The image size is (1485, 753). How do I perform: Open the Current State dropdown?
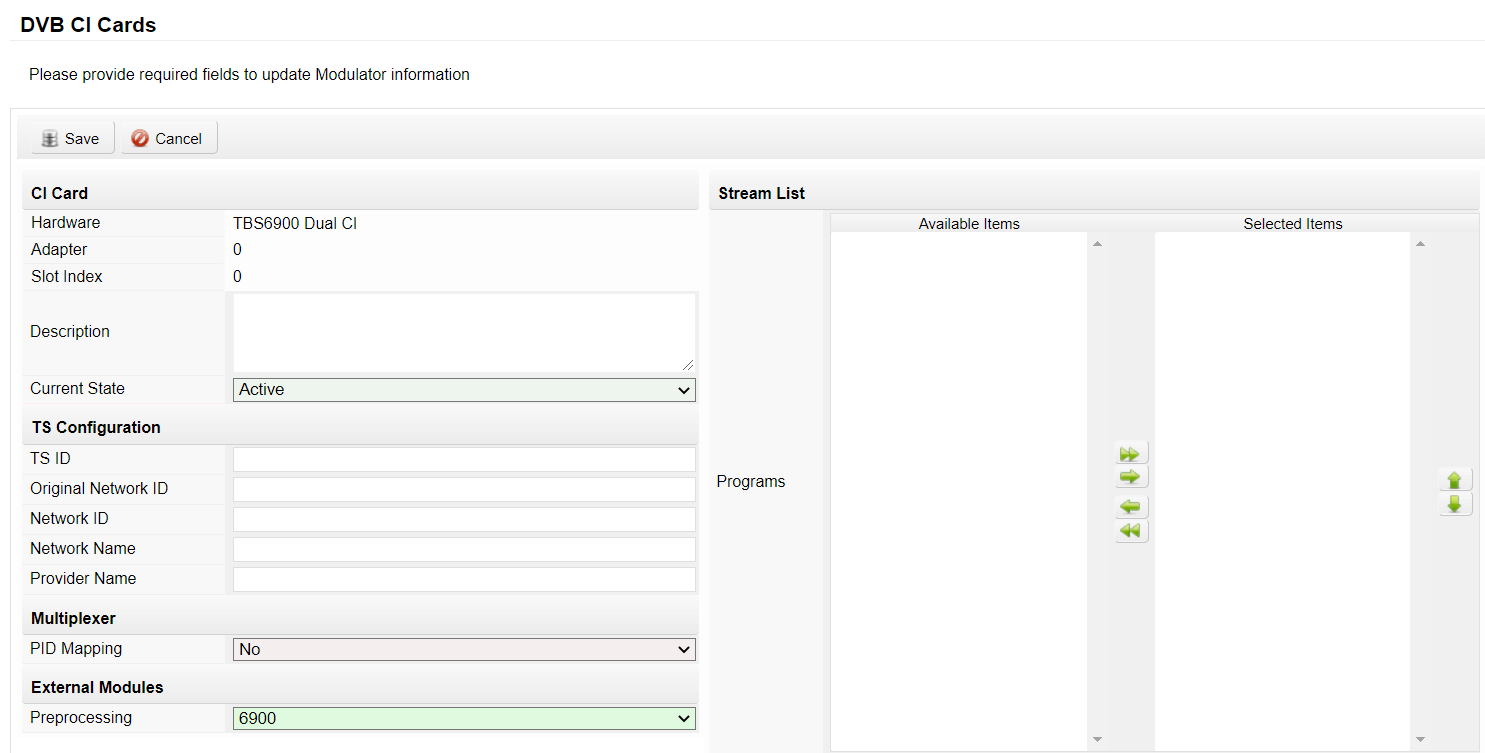[464, 390]
